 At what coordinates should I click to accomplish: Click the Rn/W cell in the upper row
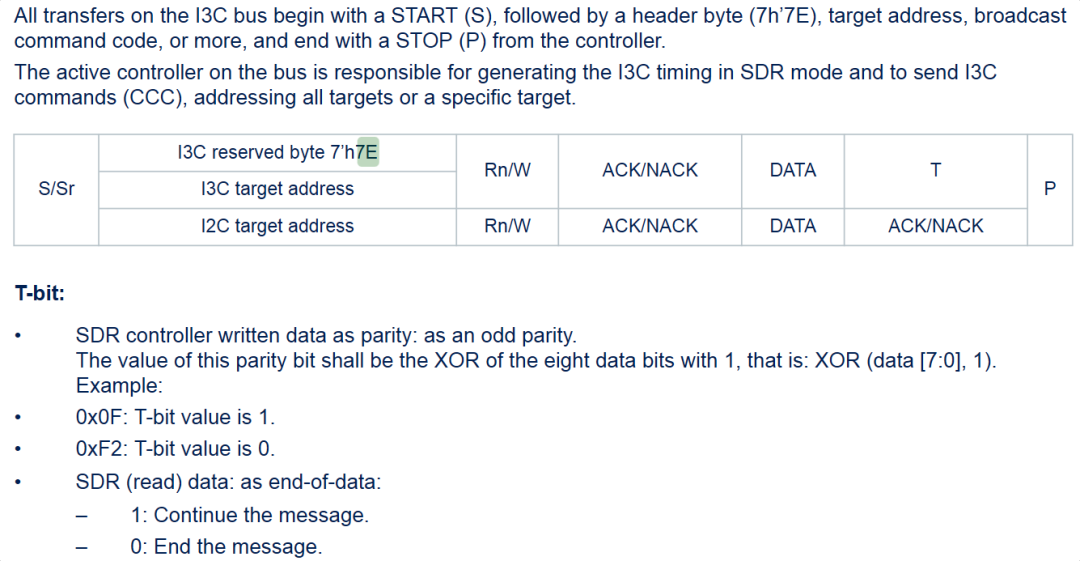tap(507, 170)
